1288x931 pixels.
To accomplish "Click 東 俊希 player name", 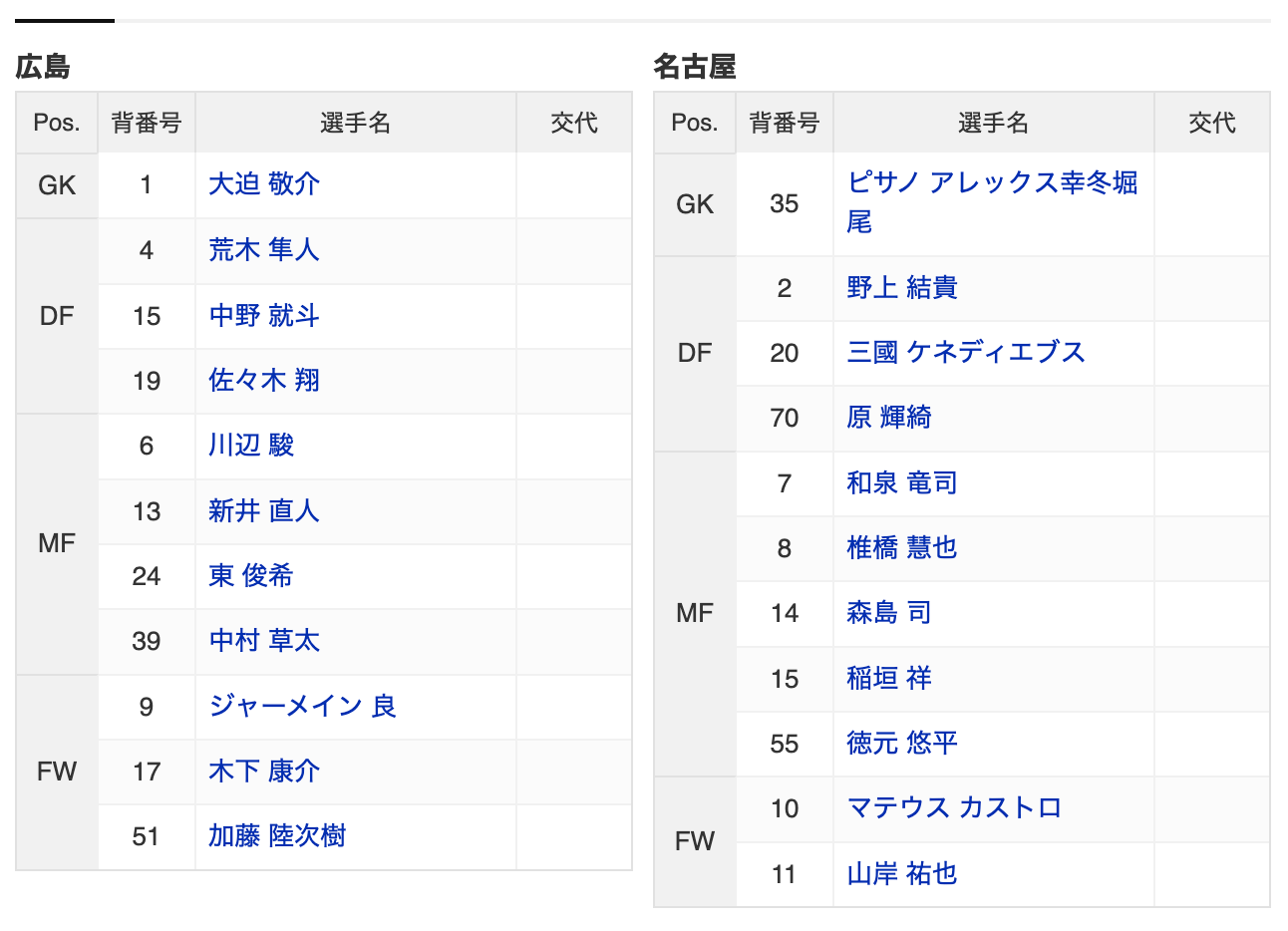I will coord(251,576).
